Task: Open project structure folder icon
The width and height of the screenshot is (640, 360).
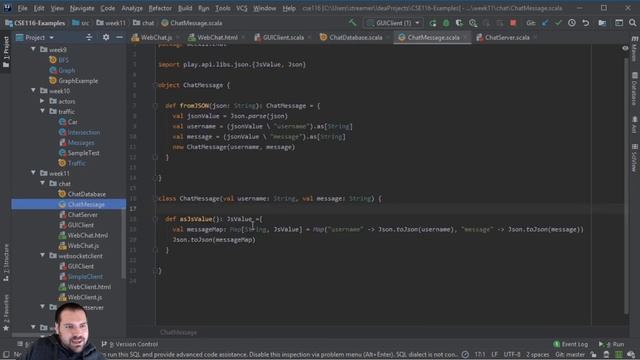Action: point(602,23)
